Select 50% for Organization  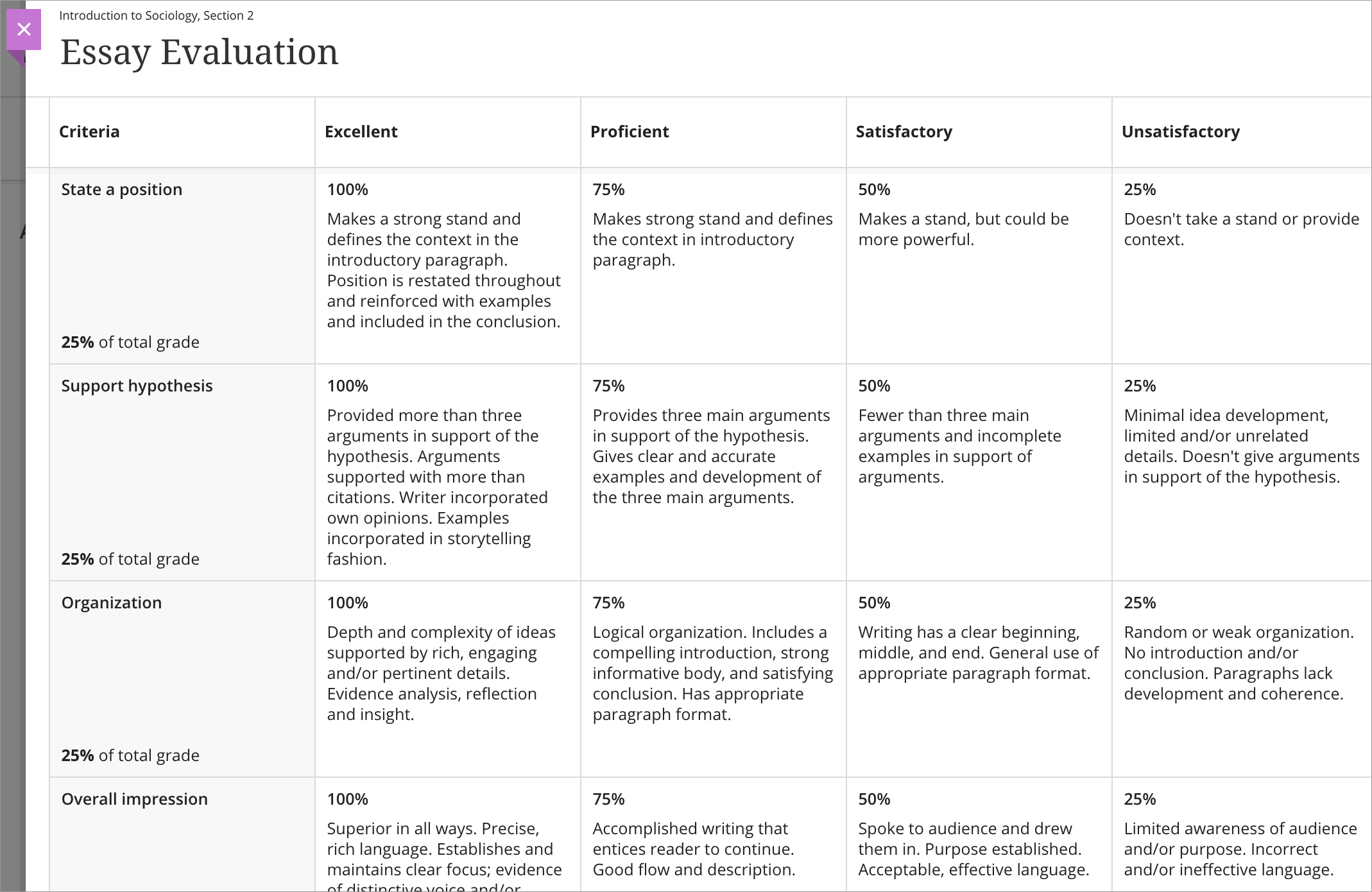(873, 603)
